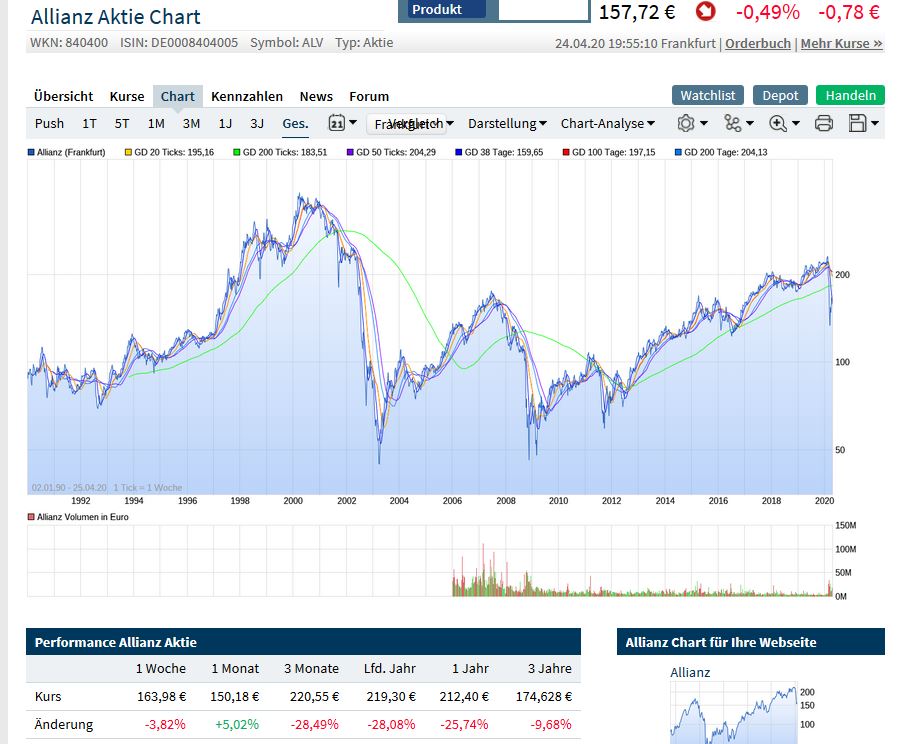Click the 163,98 € price cell
This screenshot has width=899, height=744.
tap(162, 696)
